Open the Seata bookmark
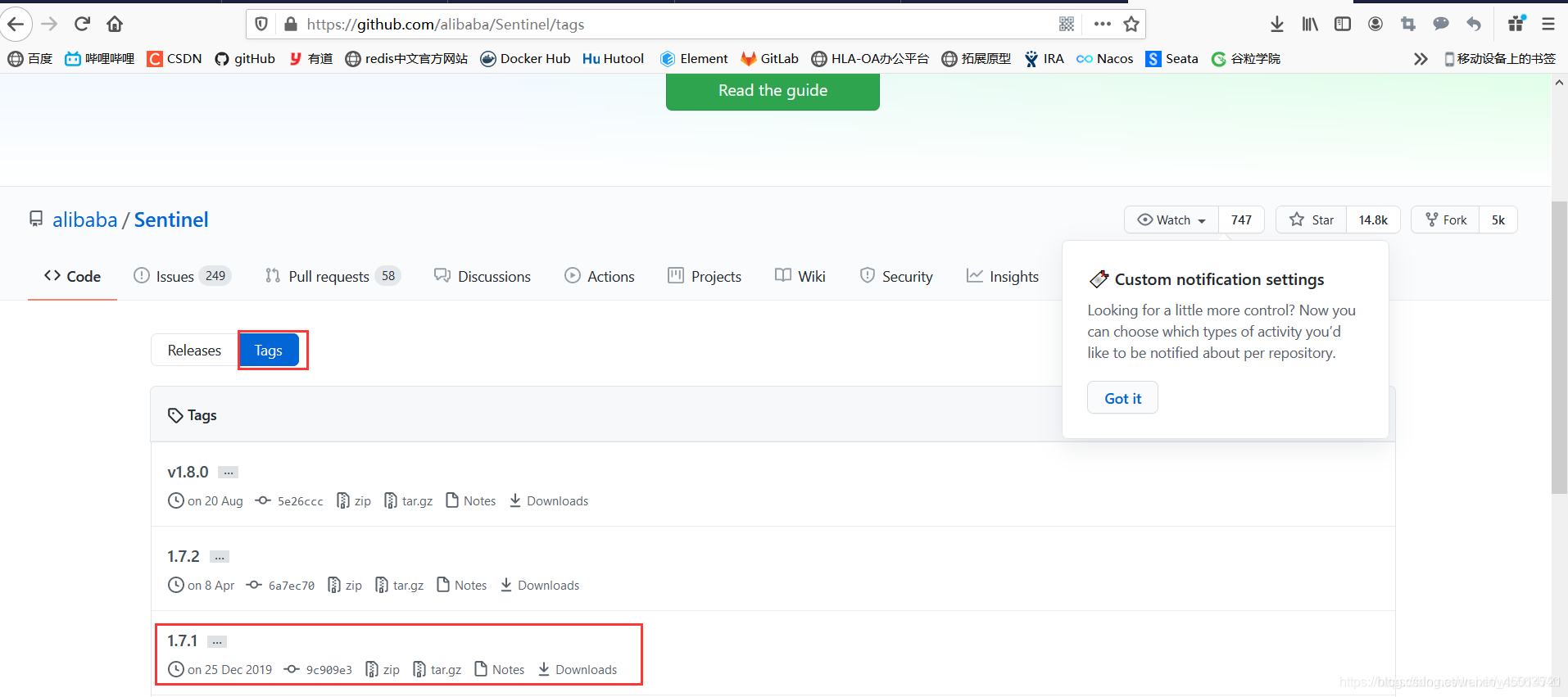The width and height of the screenshot is (1568, 697). pyautogui.click(x=1171, y=59)
